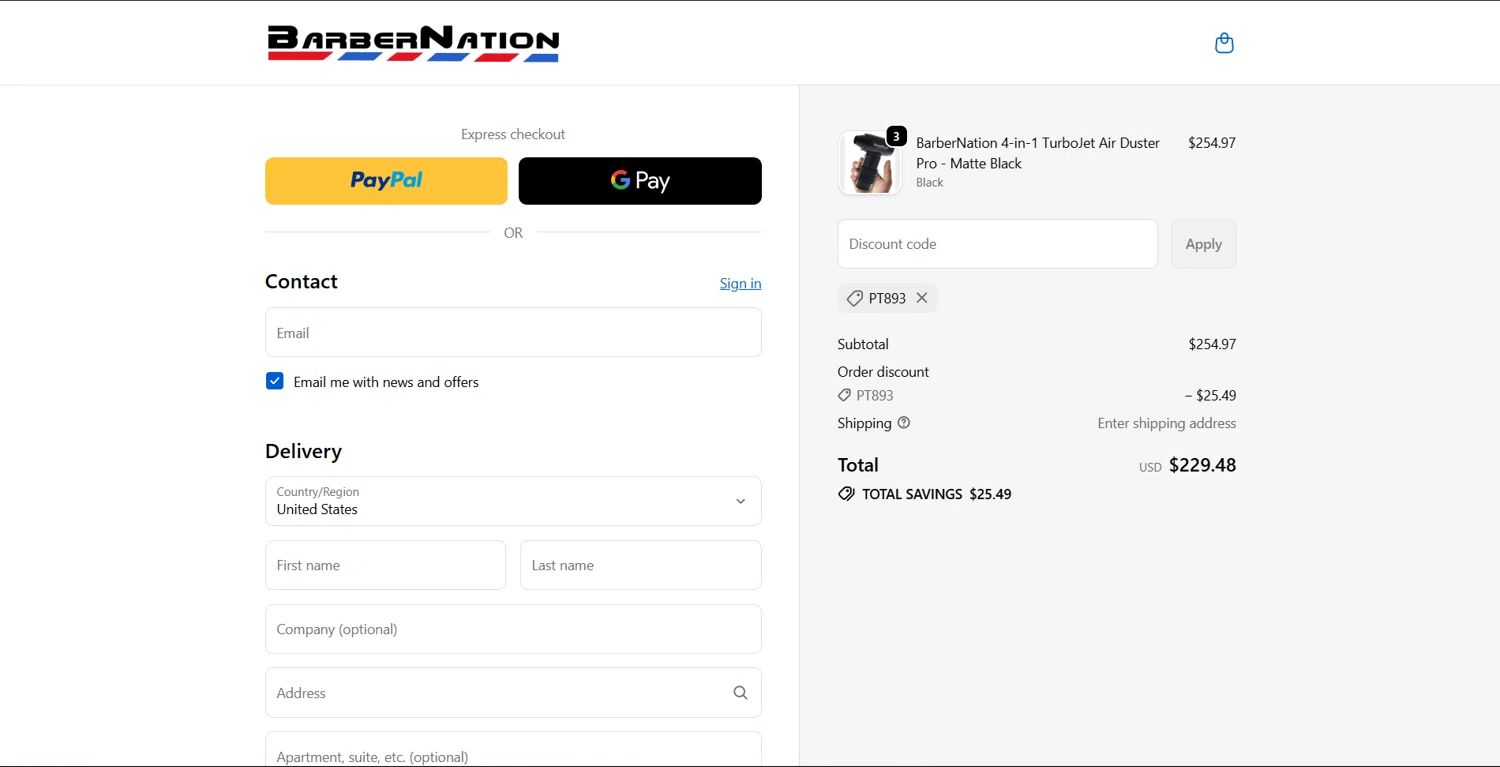
Task: Click the Express checkout label
Action: click(513, 134)
